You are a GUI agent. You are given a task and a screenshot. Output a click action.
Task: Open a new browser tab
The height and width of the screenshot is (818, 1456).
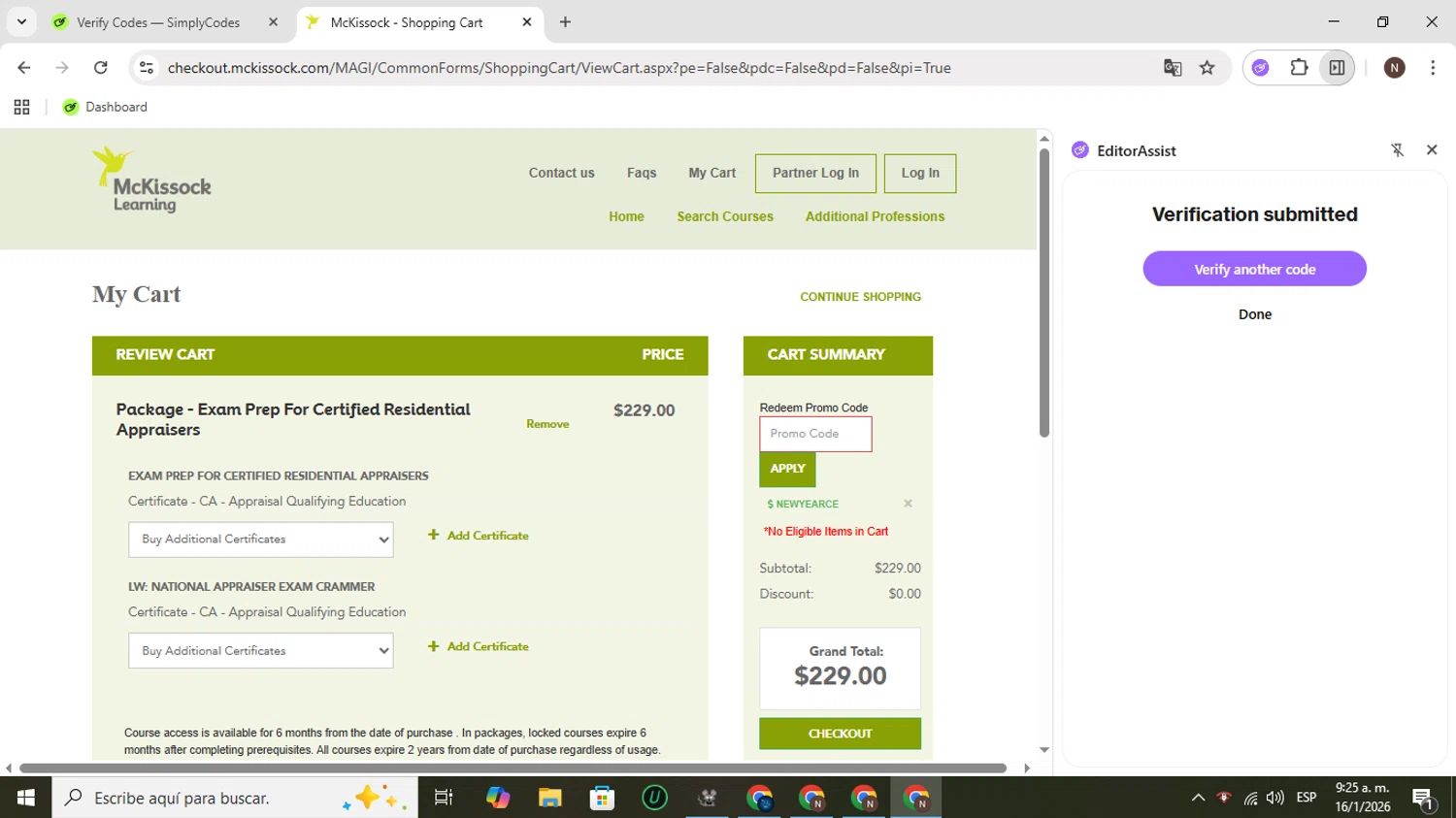[x=565, y=22]
